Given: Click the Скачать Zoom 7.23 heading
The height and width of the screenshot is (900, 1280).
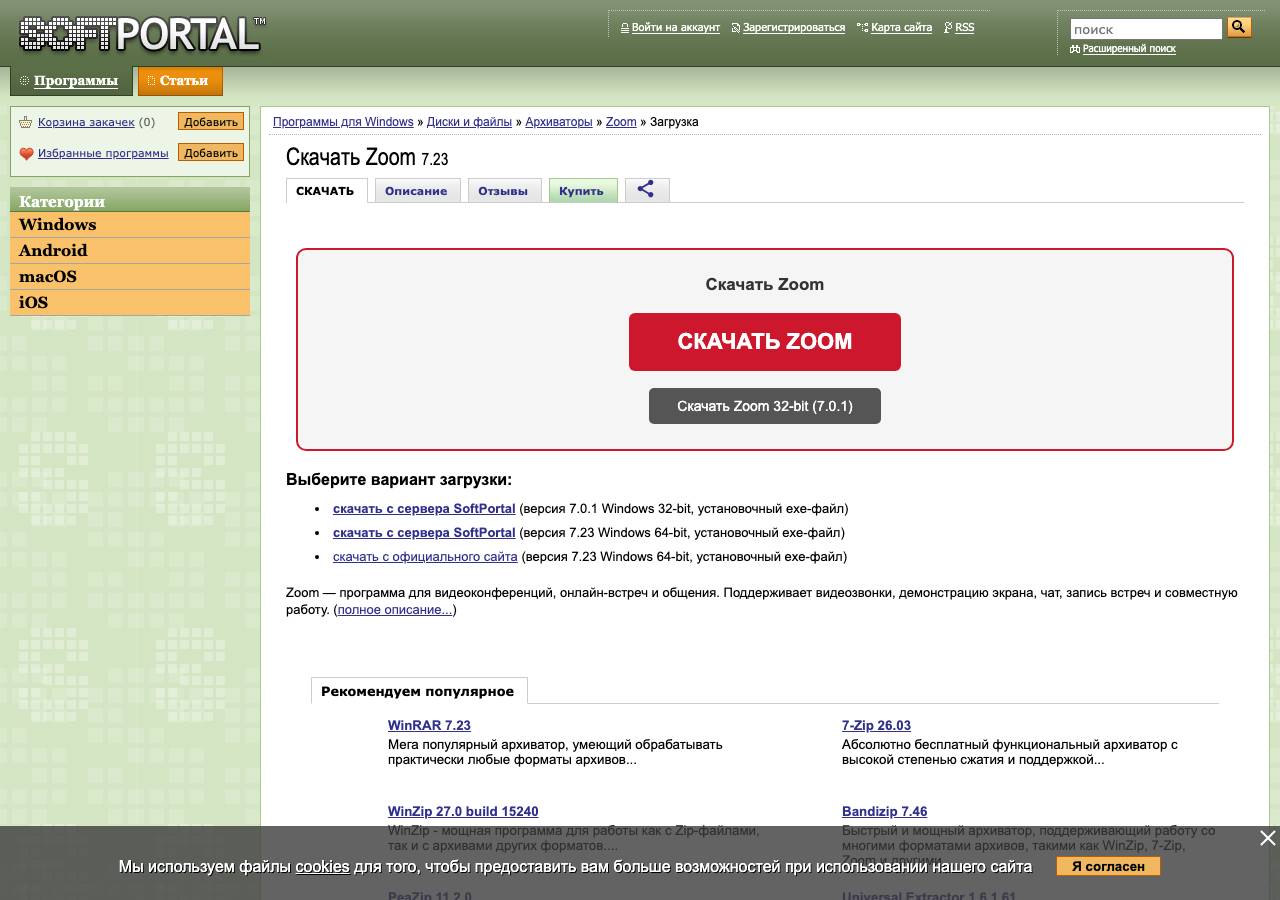Looking at the screenshot, I should (x=367, y=158).
